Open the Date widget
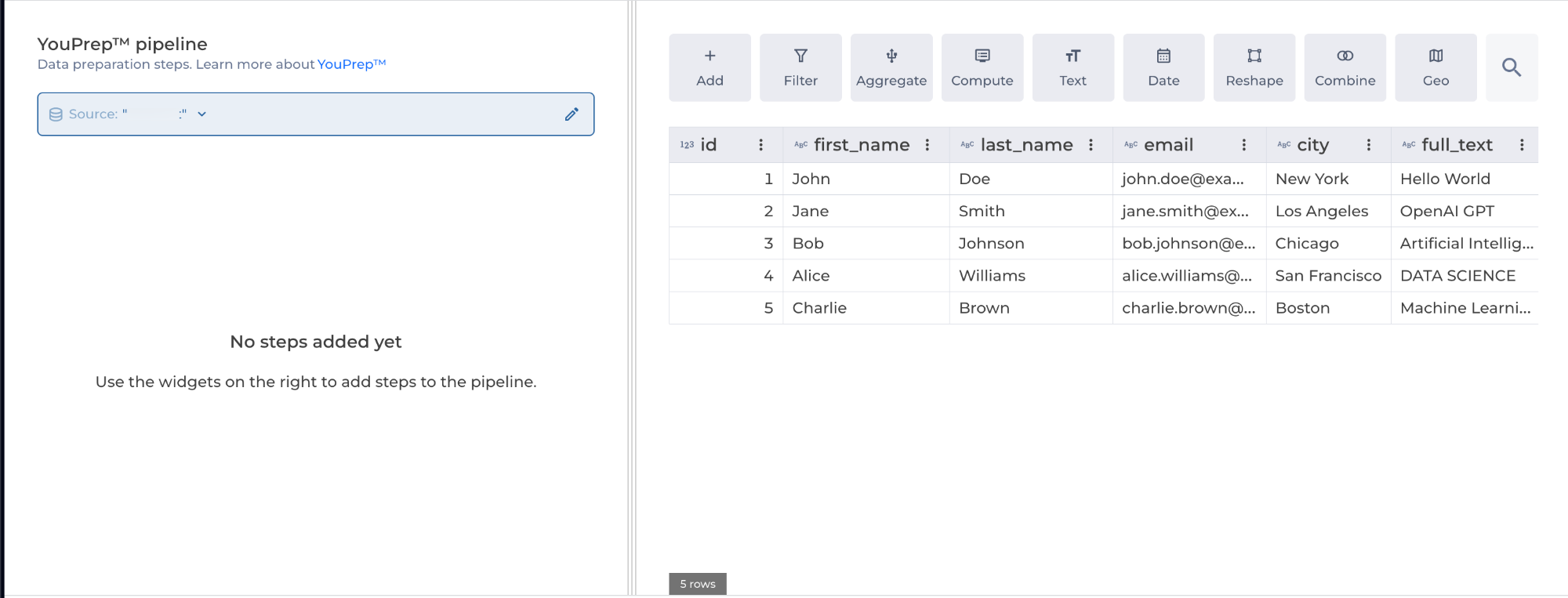 point(1163,67)
